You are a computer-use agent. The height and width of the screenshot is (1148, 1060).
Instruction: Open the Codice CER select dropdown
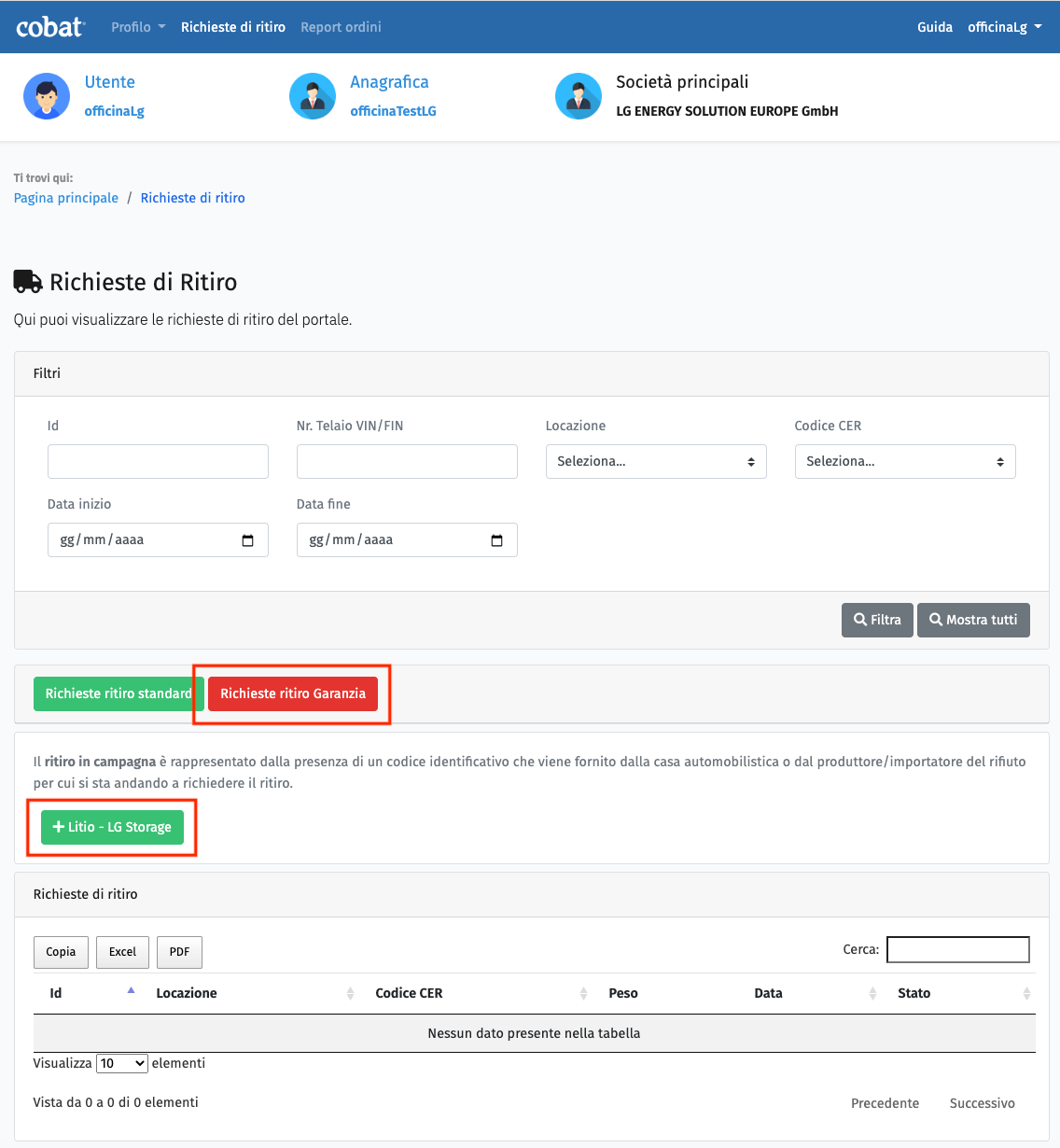[x=904, y=462]
